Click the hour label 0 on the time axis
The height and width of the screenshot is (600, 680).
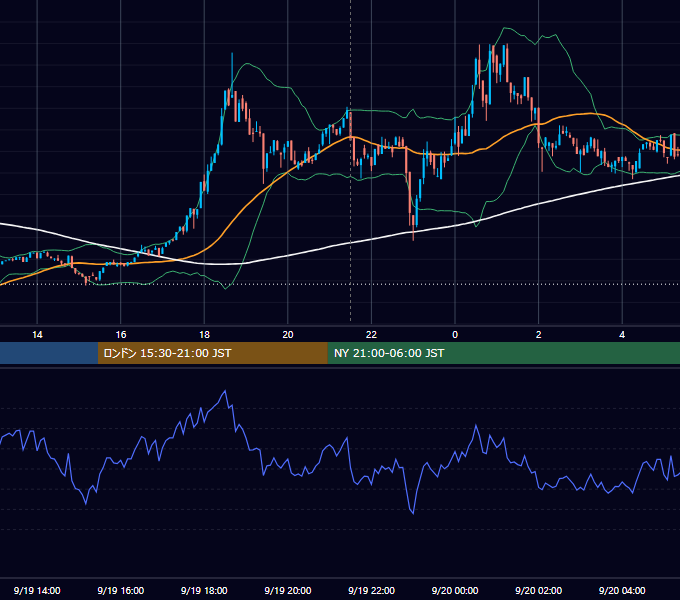point(455,335)
